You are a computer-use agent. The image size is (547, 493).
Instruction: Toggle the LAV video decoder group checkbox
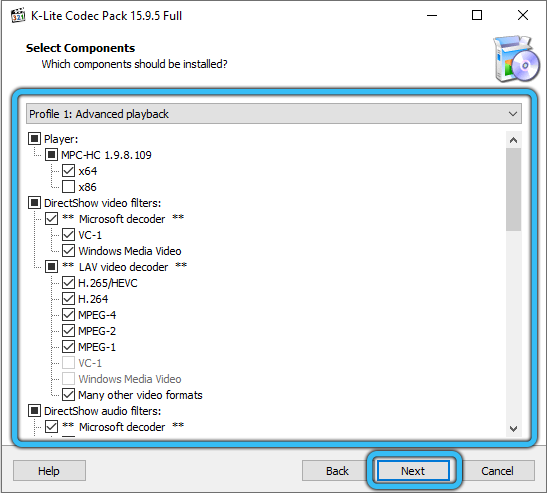(x=51, y=267)
